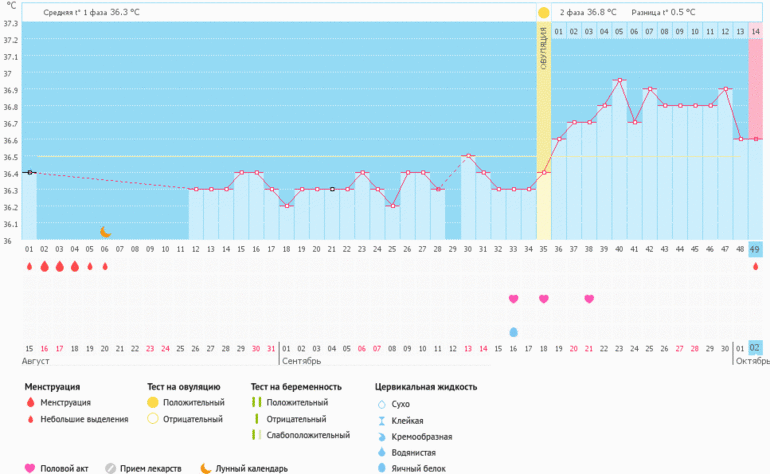
Task: Click the moon icon on the chart
Action: [105, 231]
